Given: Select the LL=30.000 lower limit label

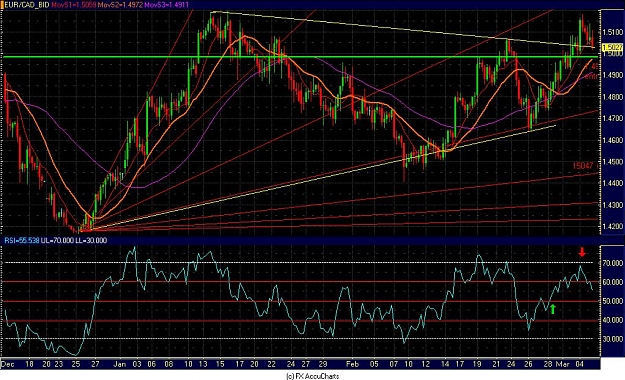Looking at the screenshot, I should coord(91,240).
